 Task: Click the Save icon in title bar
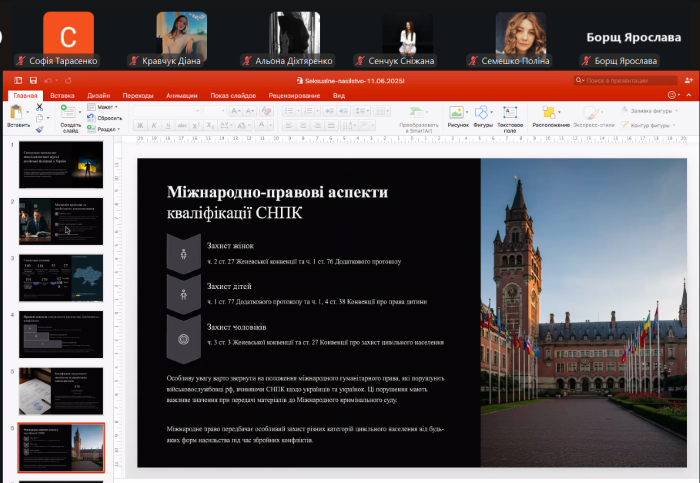pyautogui.click(x=33, y=80)
